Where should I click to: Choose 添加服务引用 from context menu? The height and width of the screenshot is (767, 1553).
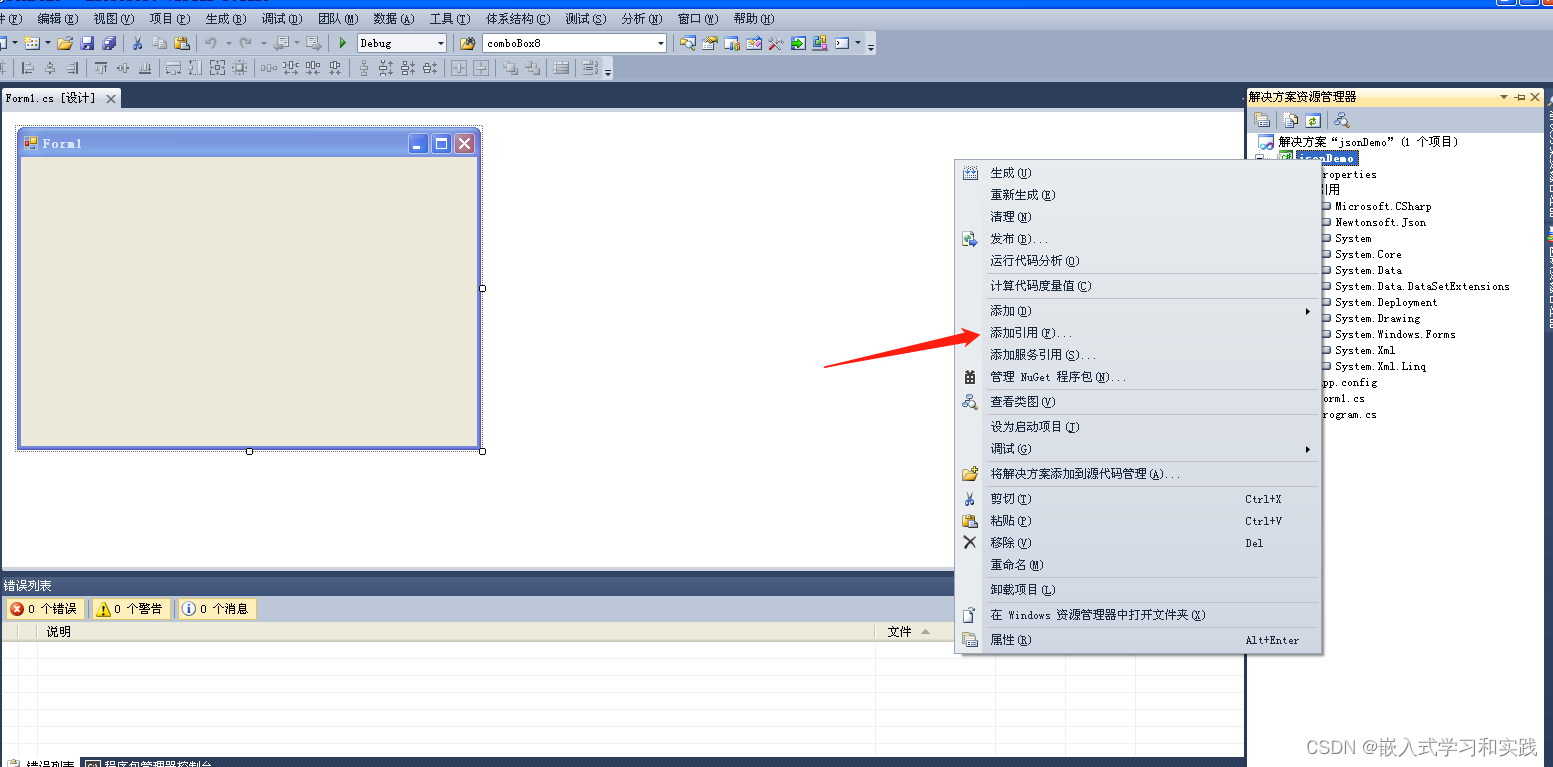coord(1138,355)
